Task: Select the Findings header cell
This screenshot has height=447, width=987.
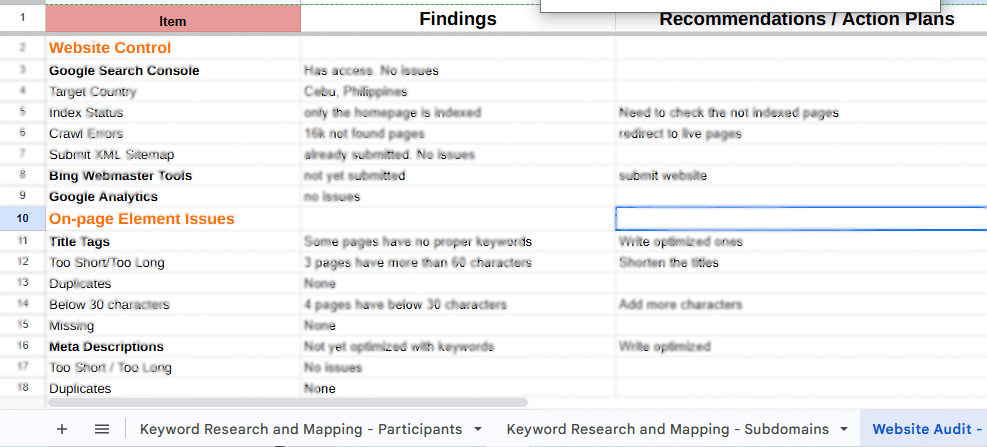Action: point(457,19)
